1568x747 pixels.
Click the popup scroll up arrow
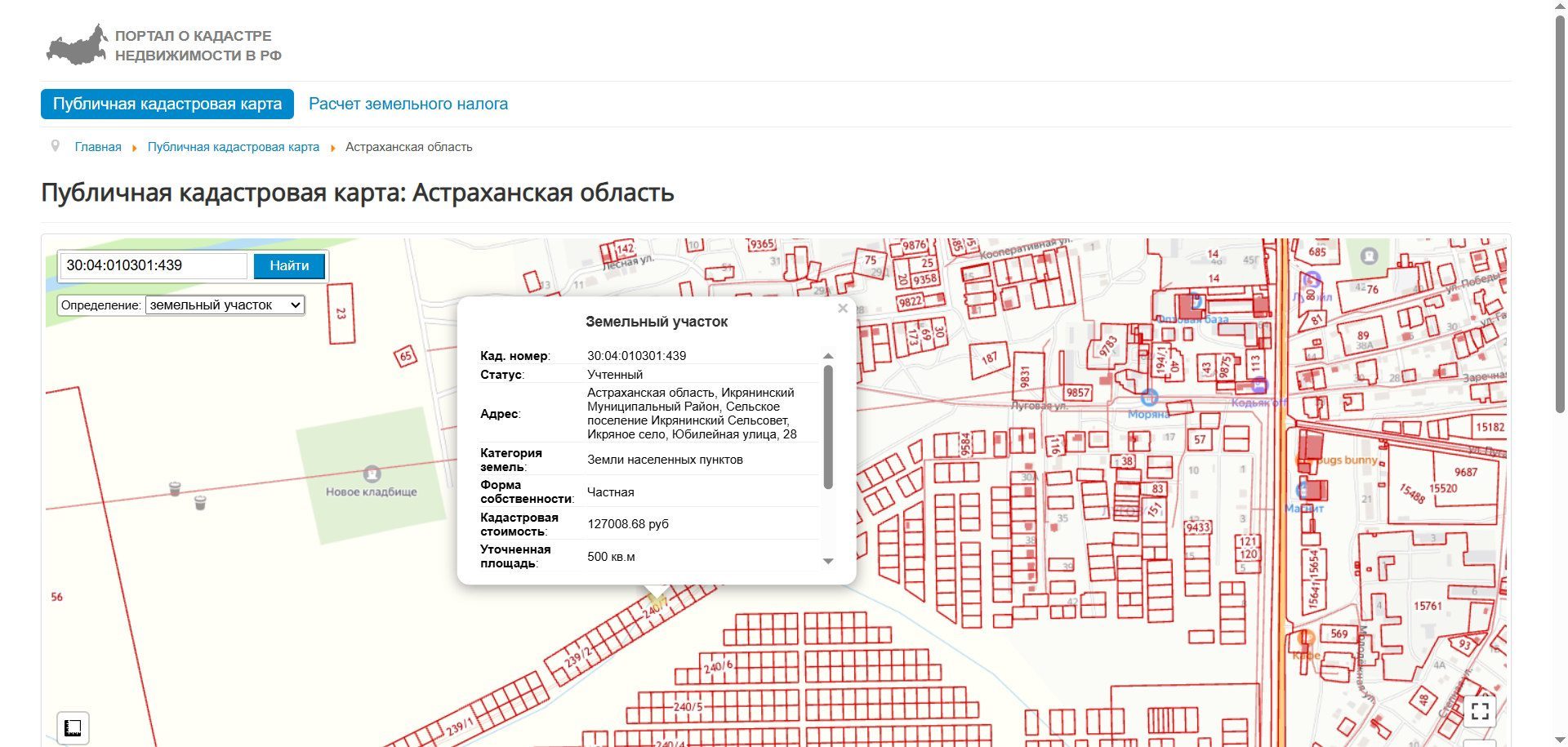[828, 356]
